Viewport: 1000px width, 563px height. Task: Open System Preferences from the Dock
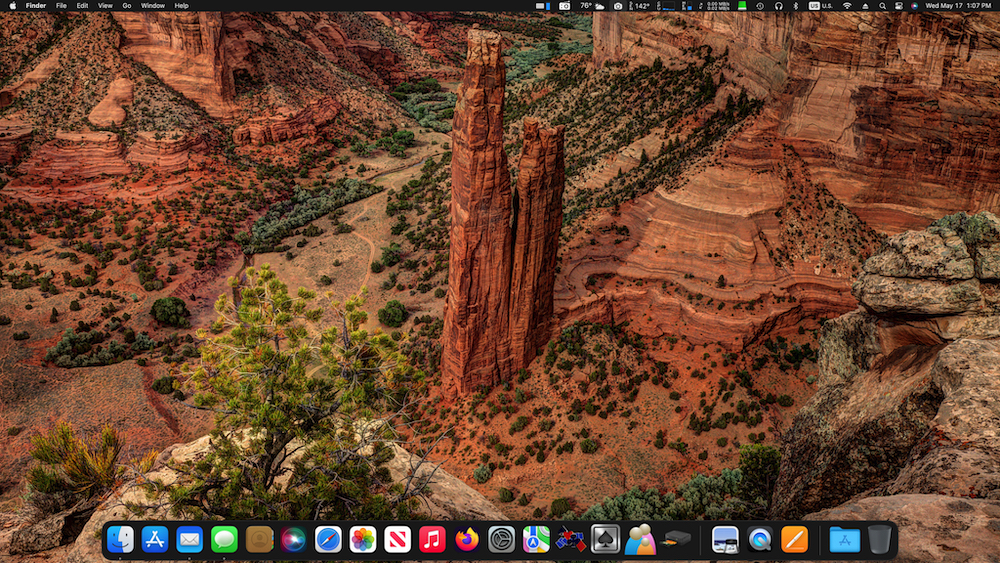tap(501, 539)
